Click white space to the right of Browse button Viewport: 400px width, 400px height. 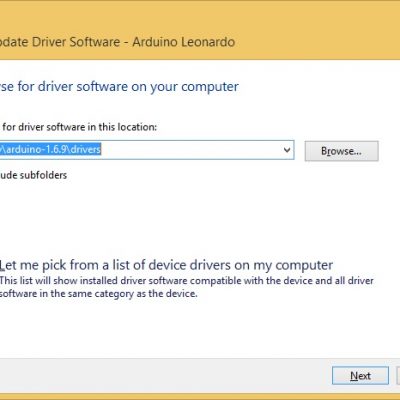[389, 151]
